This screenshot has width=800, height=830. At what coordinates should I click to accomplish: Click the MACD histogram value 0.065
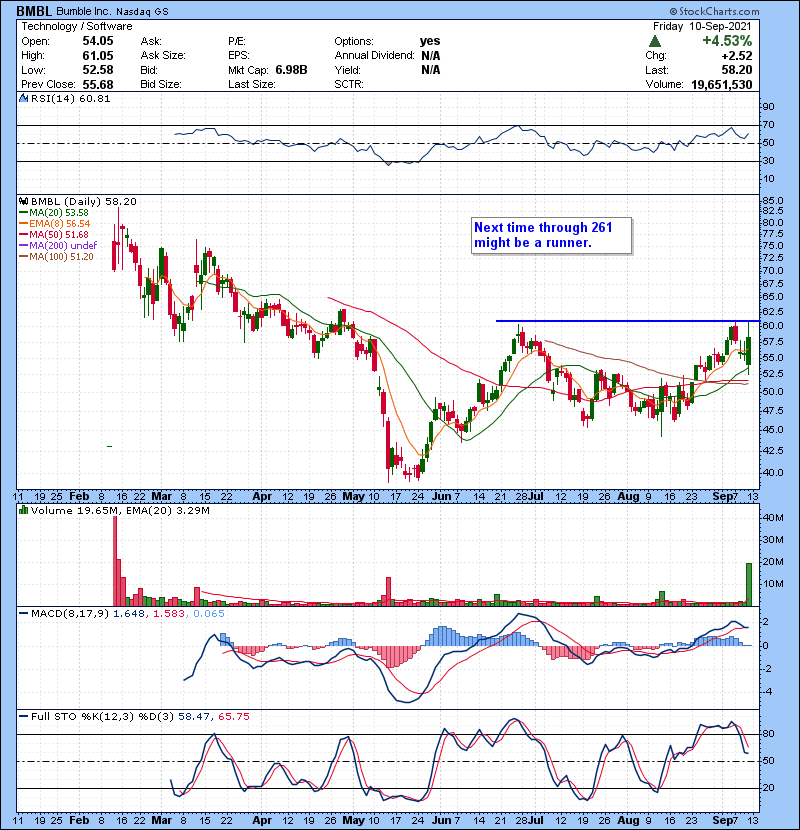point(209,614)
